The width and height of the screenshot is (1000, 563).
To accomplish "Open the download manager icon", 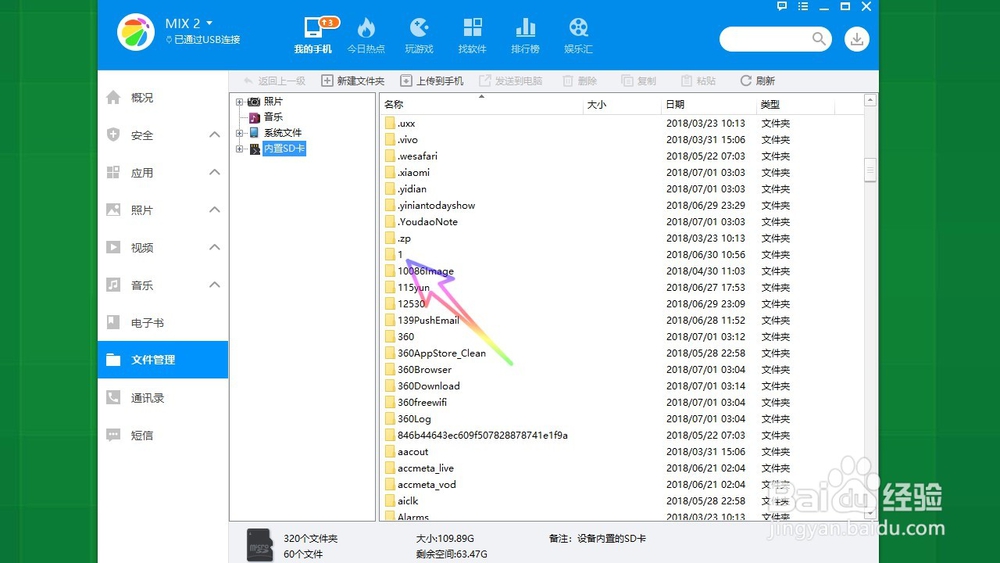I will pos(857,39).
